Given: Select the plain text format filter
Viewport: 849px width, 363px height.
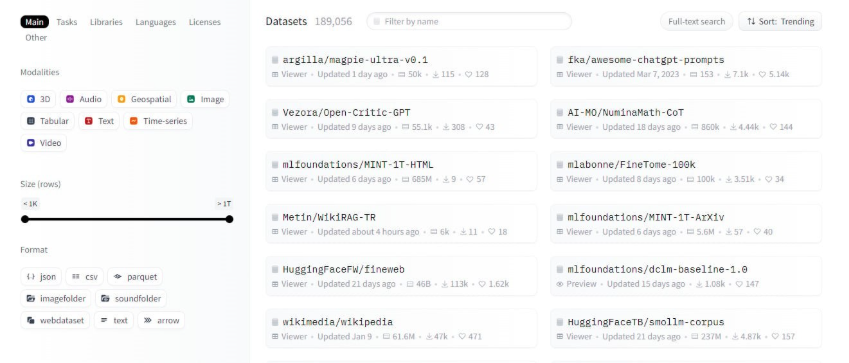Looking at the screenshot, I should (114, 320).
